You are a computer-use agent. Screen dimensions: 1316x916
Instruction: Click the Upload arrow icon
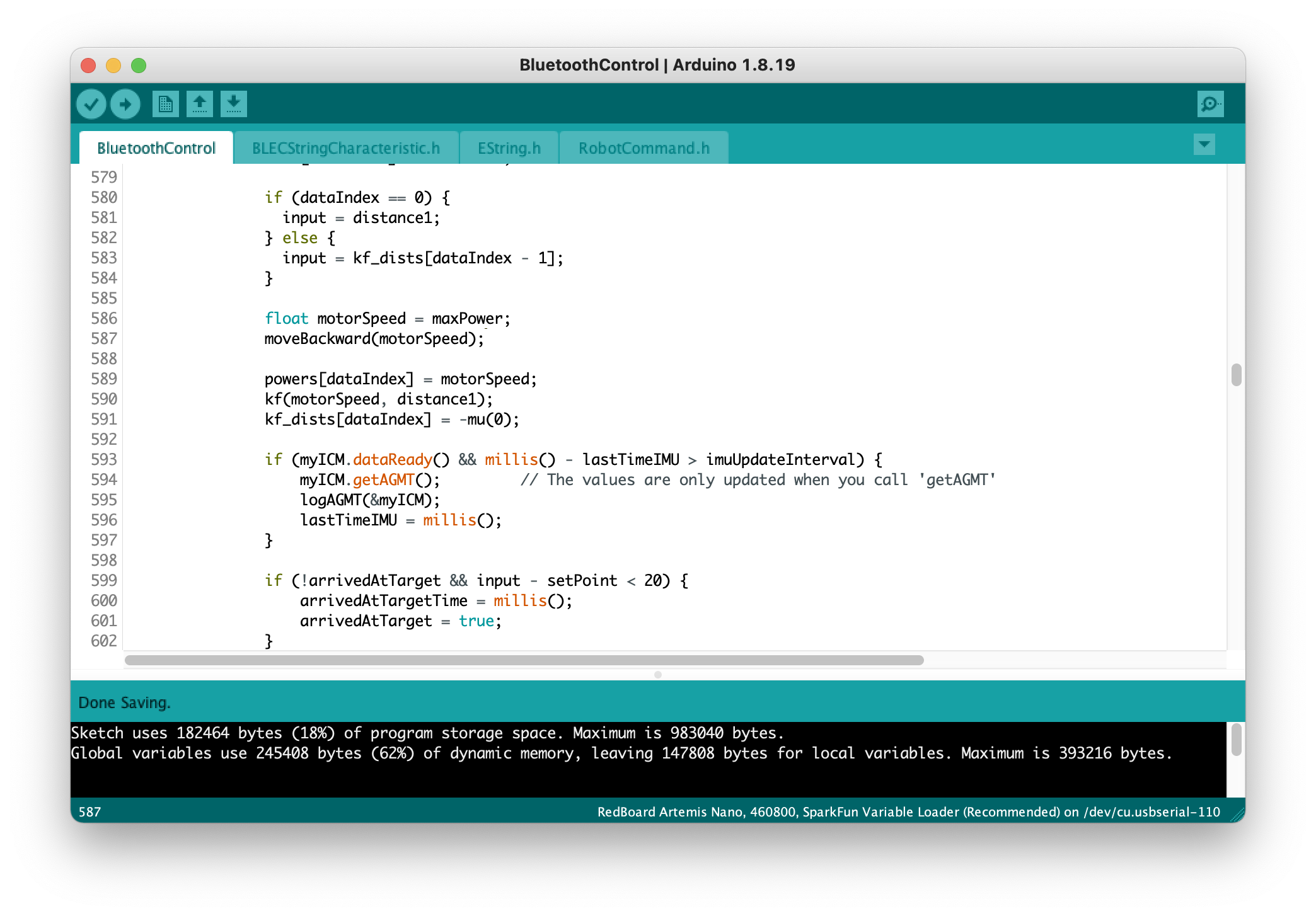click(x=125, y=104)
